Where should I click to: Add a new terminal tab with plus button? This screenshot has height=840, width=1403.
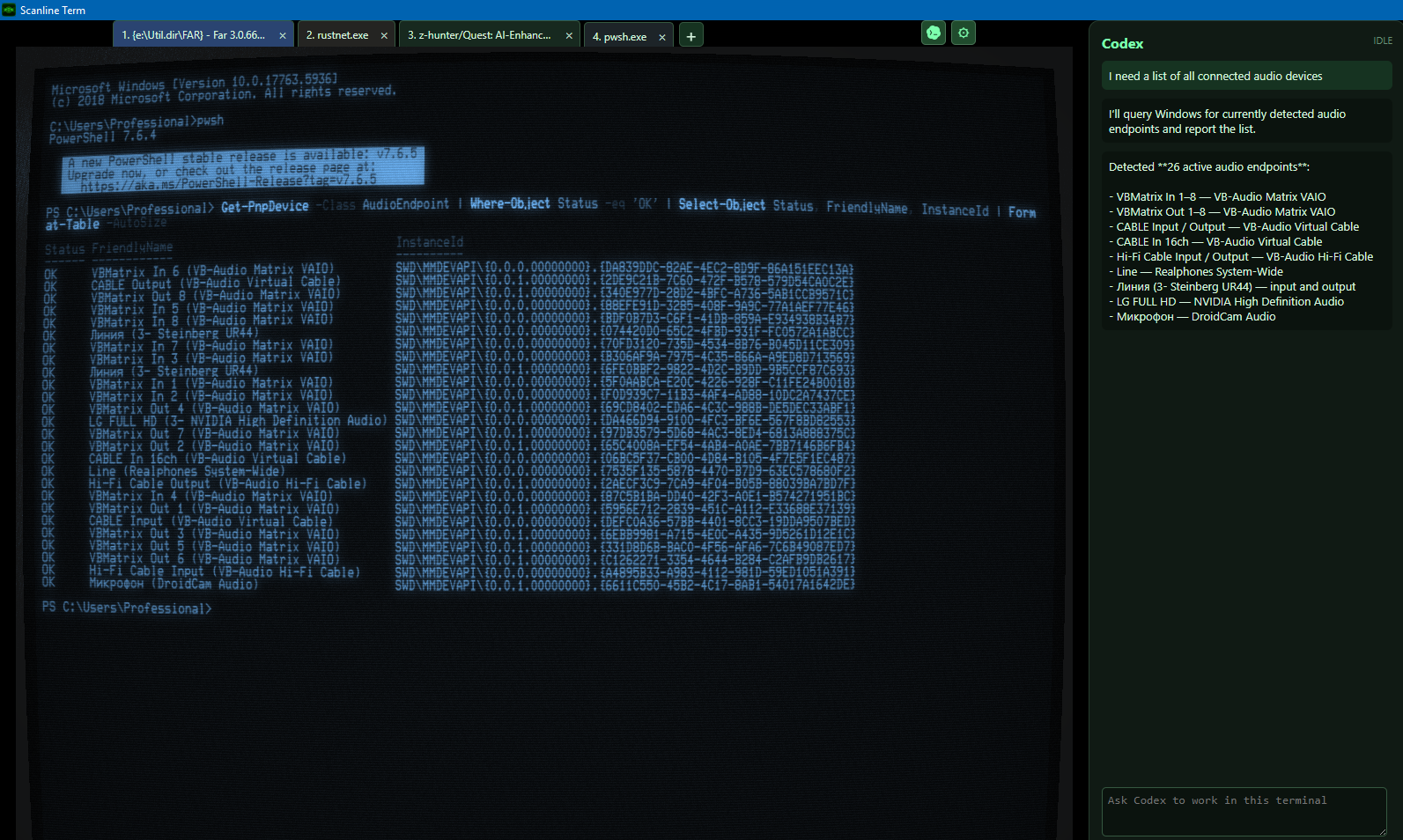point(691,36)
